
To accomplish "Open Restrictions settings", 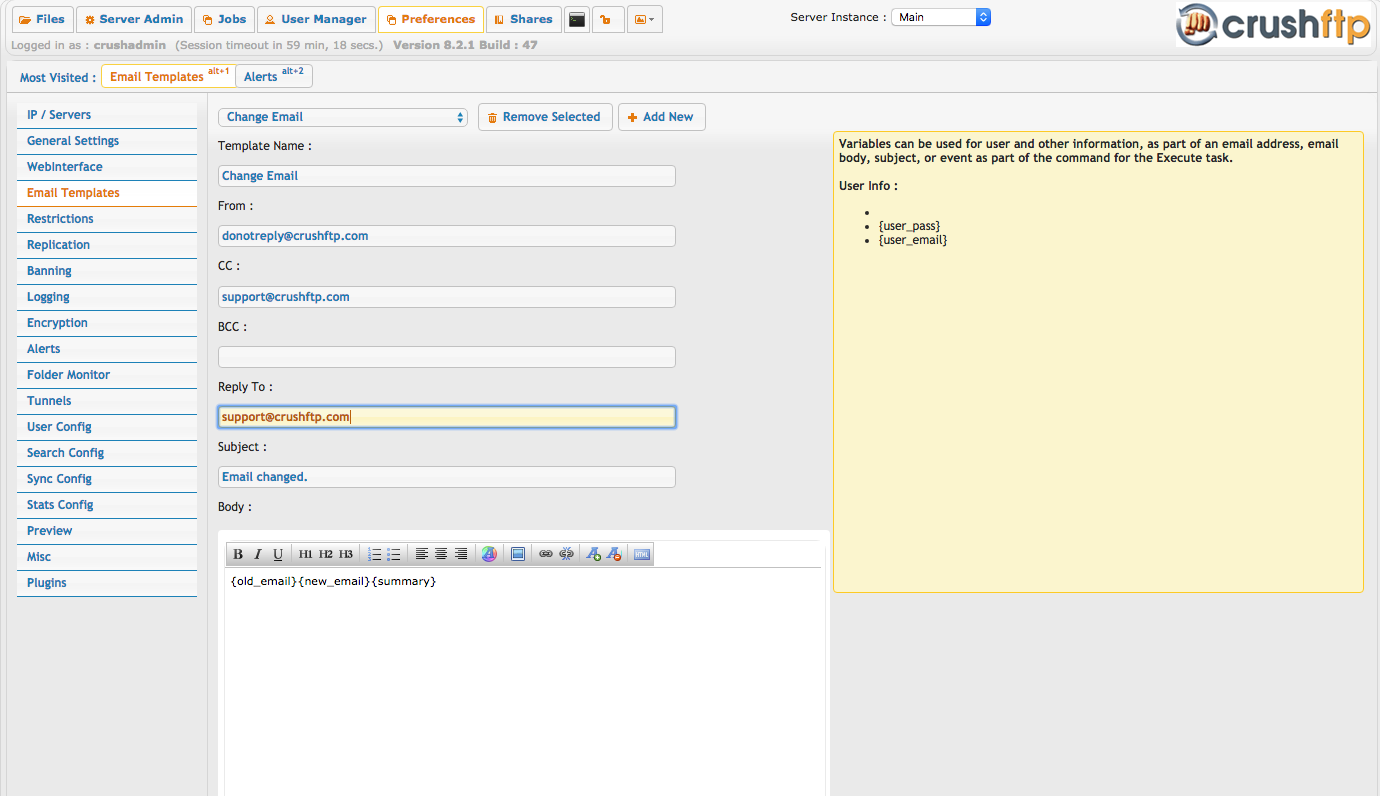I will pyautogui.click(x=107, y=219).
